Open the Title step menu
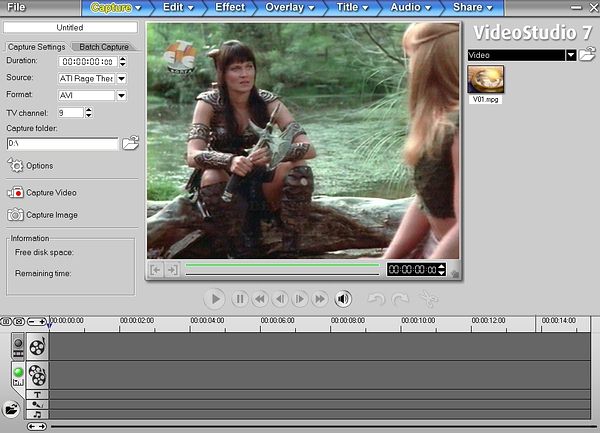The height and width of the screenshot is (433, 600). [352, 7]
